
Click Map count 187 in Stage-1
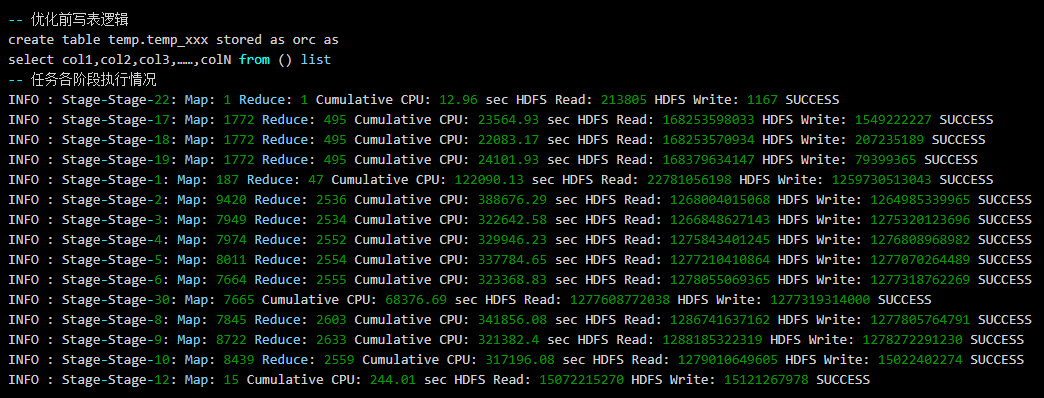coord(227,180)
